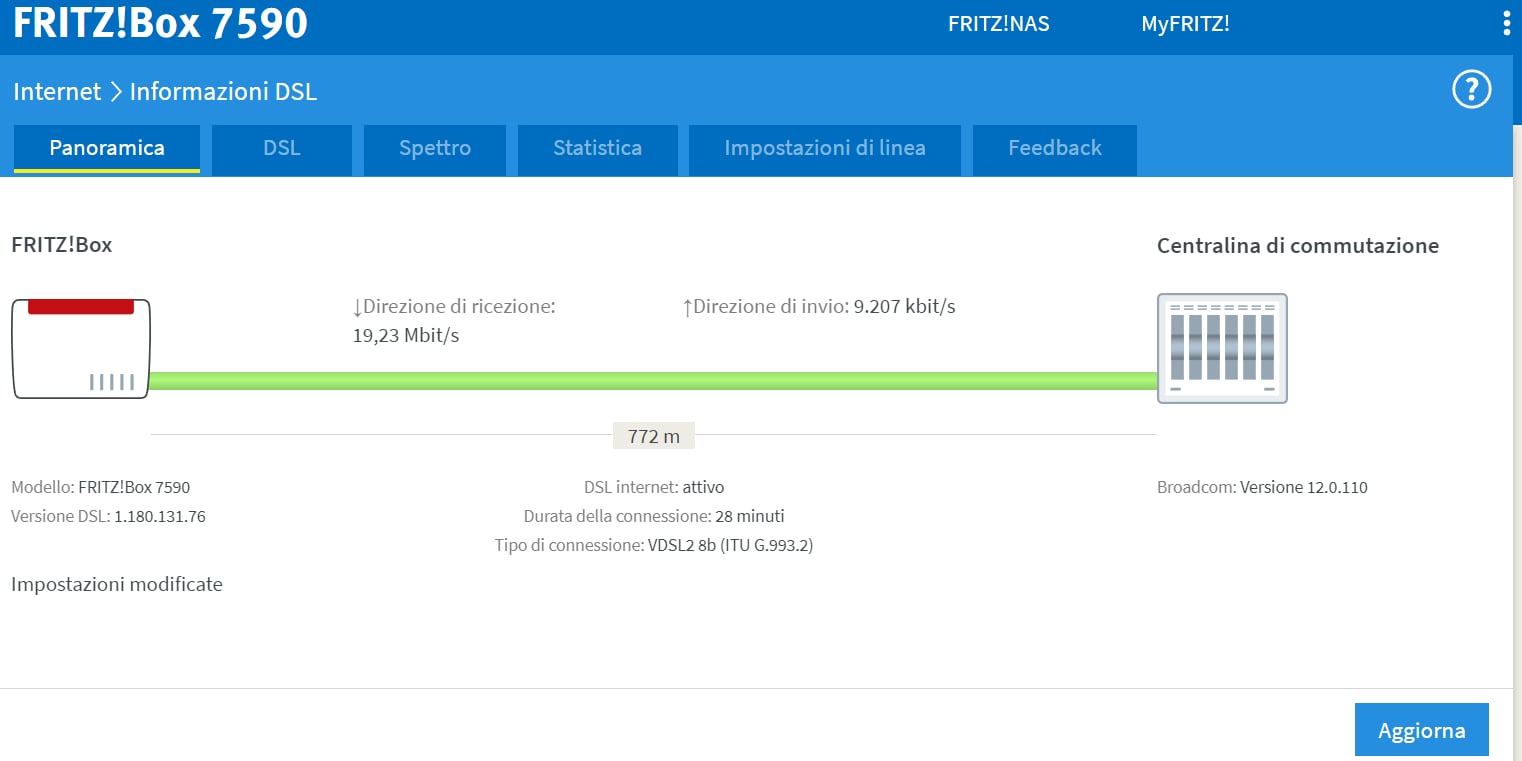This screenshot has width=1522, height=761.
Task: Click the help question mark icon
Action: [1471, 91]
